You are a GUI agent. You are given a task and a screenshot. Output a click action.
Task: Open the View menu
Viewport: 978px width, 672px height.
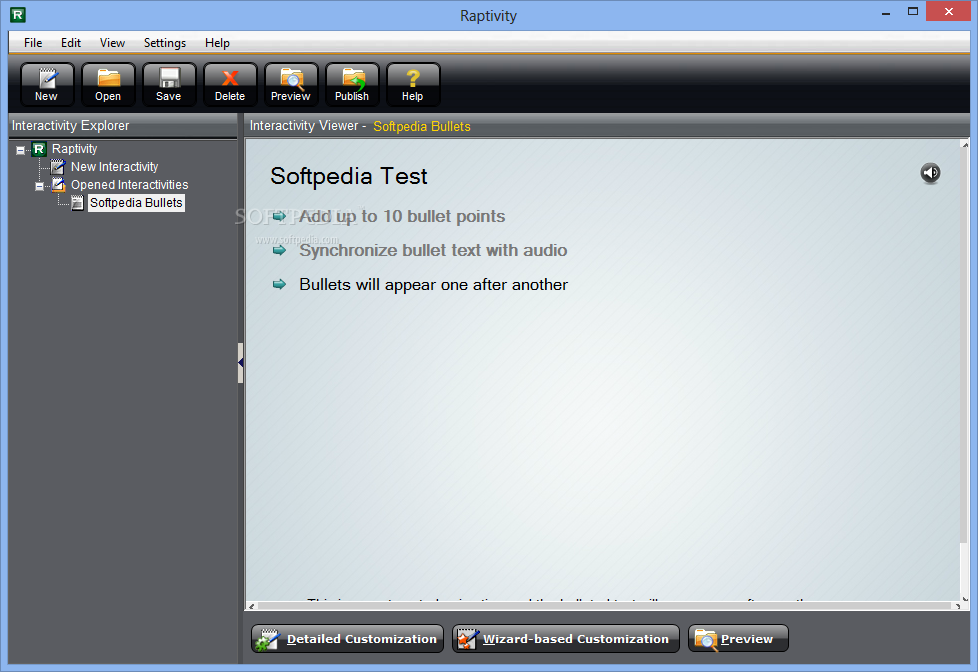[x=112, y=43]
